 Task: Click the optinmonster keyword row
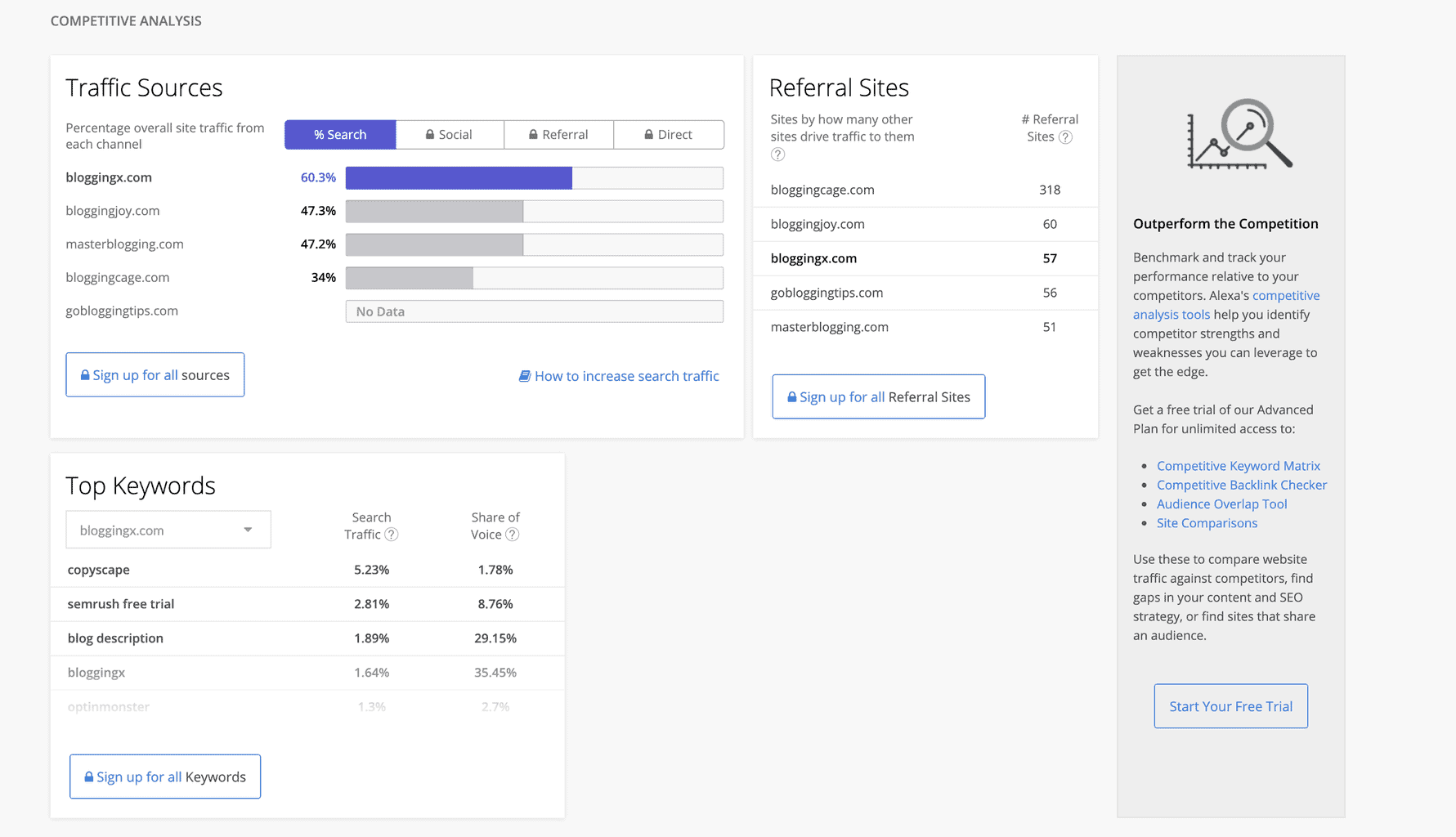[307, 707]
